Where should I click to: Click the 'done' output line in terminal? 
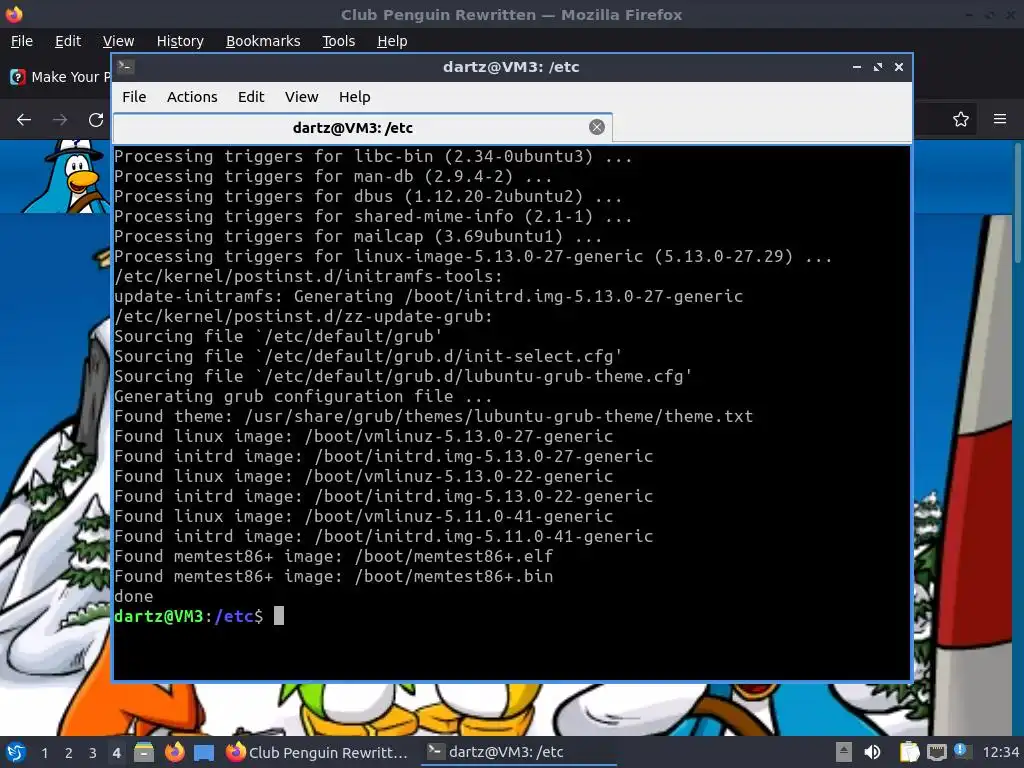pos(133,596)
